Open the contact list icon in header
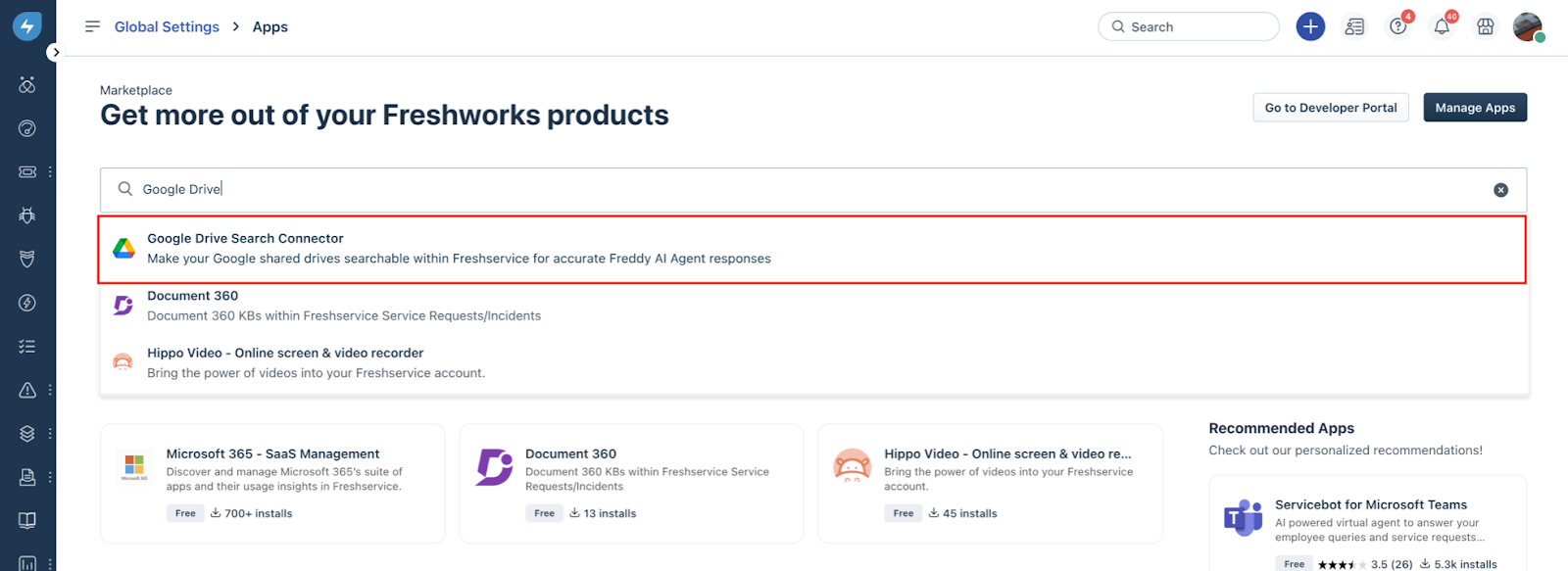This screenshot has width=1568, height=571. coord(1354,26)
